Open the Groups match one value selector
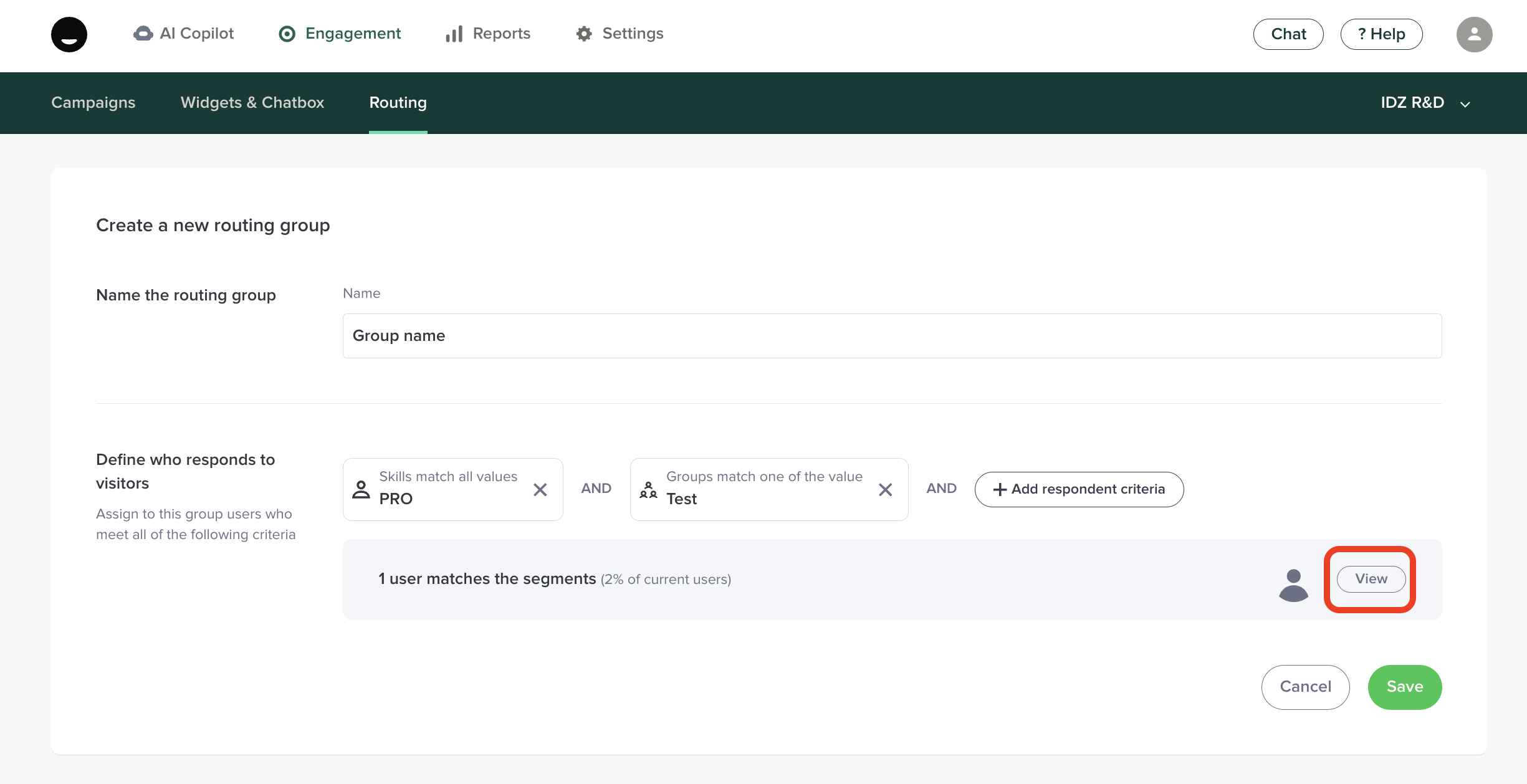1527x784 pixels. point(754,489)
